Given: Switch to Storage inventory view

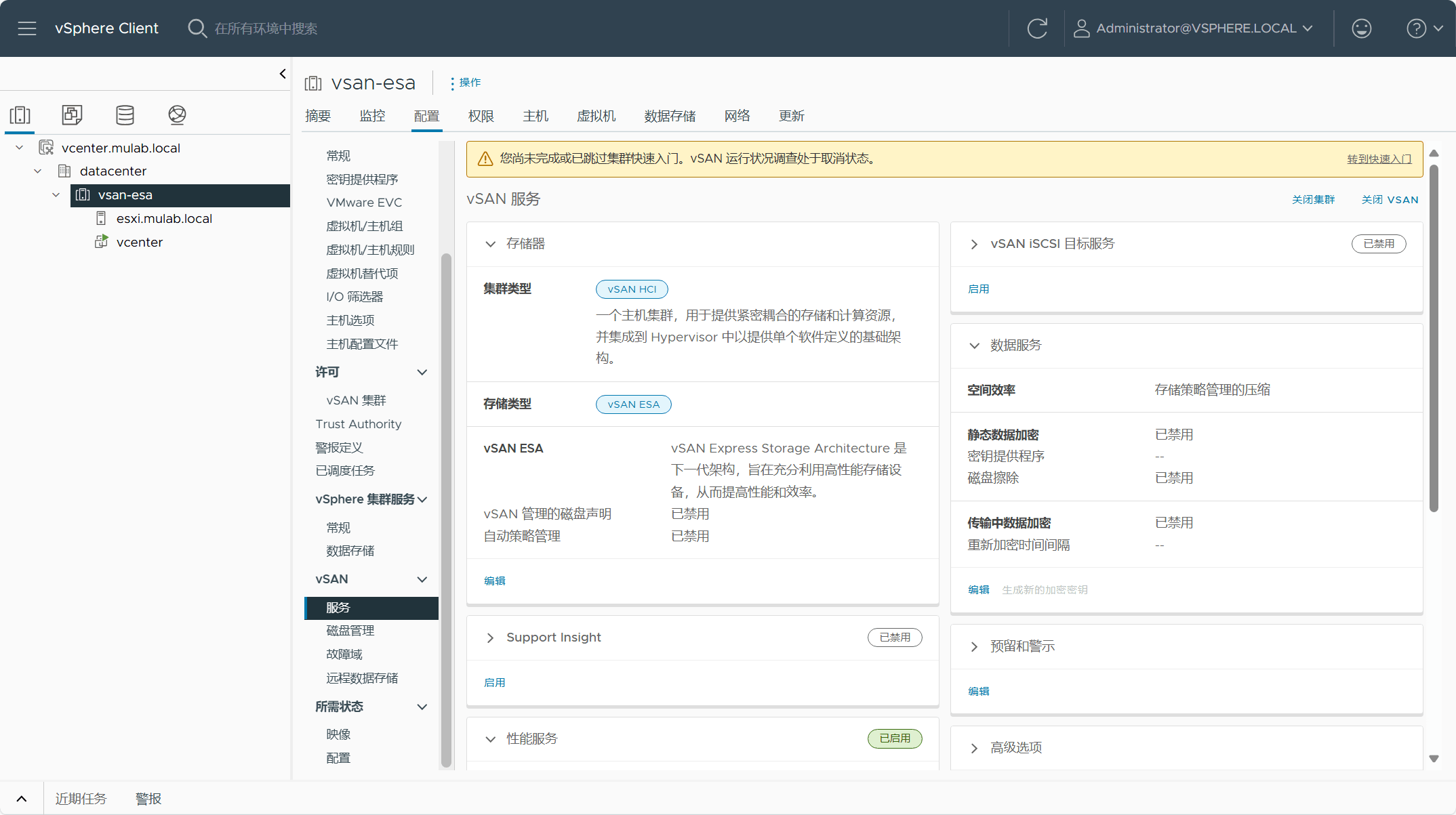Looking at the screenshot, I should (x=125, y=114).
